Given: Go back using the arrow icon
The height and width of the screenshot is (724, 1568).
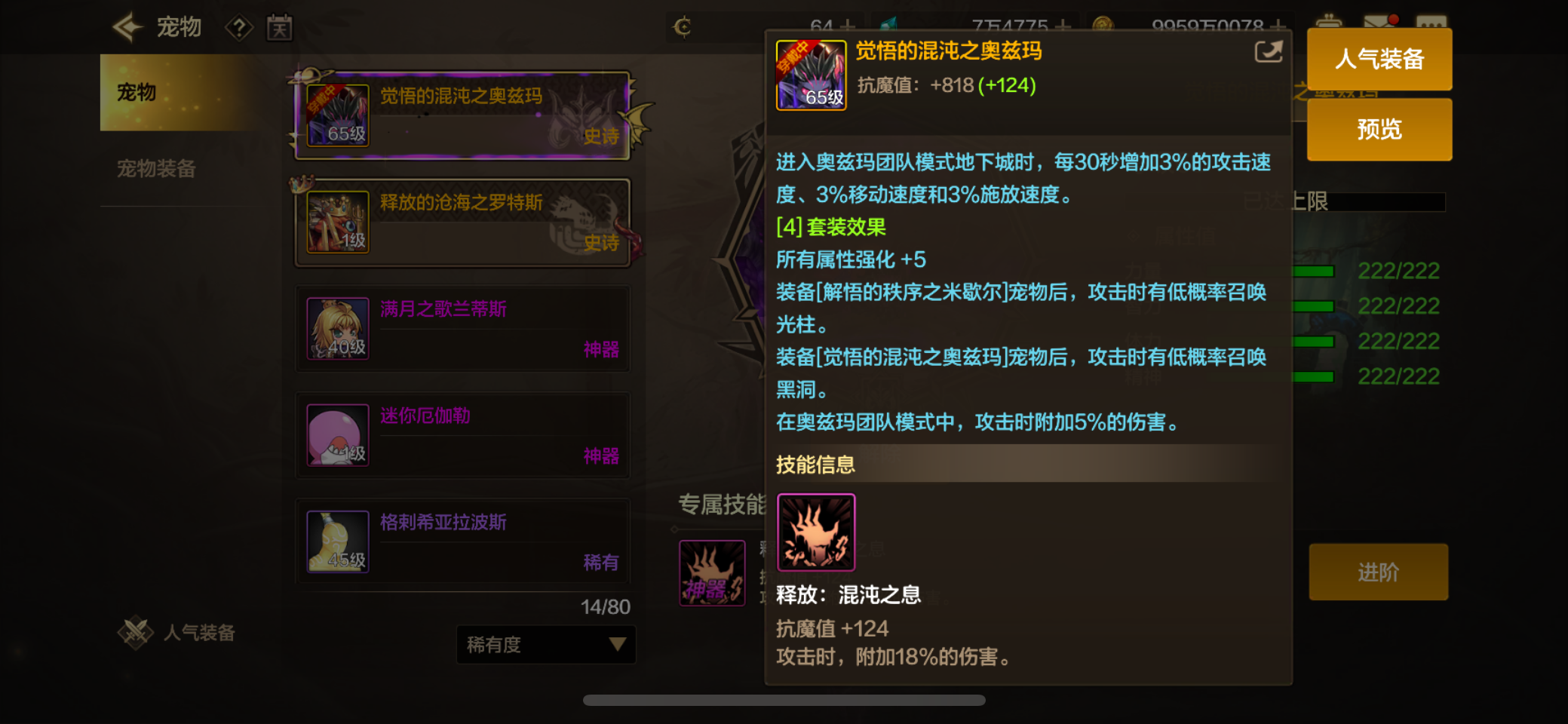Looking at the screenshot, I should point(128,27).
